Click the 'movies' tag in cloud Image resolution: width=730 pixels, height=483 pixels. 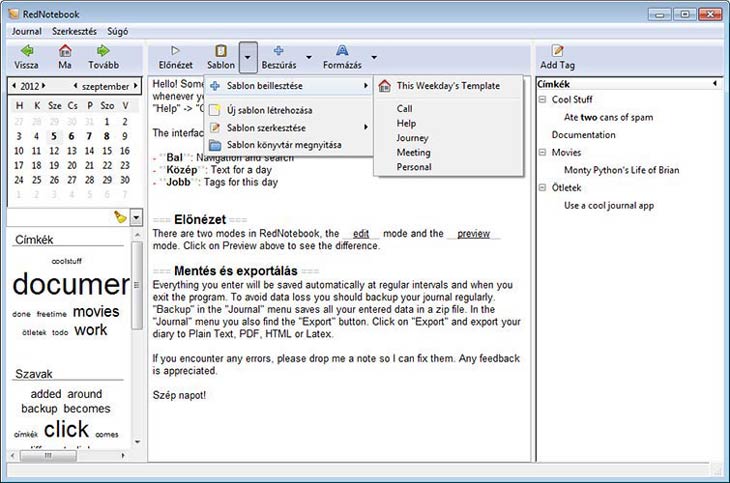coord(96,311)
